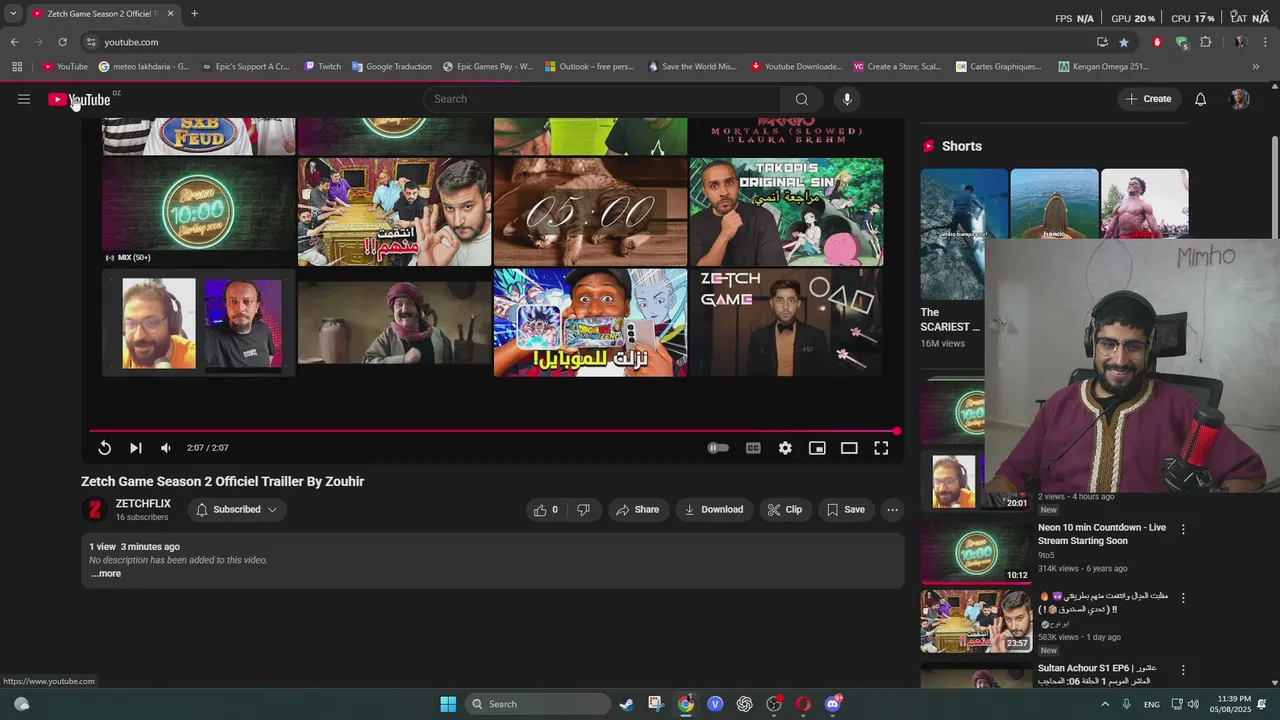Open YouTube notifications bell
1280x720 pixels.
click(x=1200, y=99)
